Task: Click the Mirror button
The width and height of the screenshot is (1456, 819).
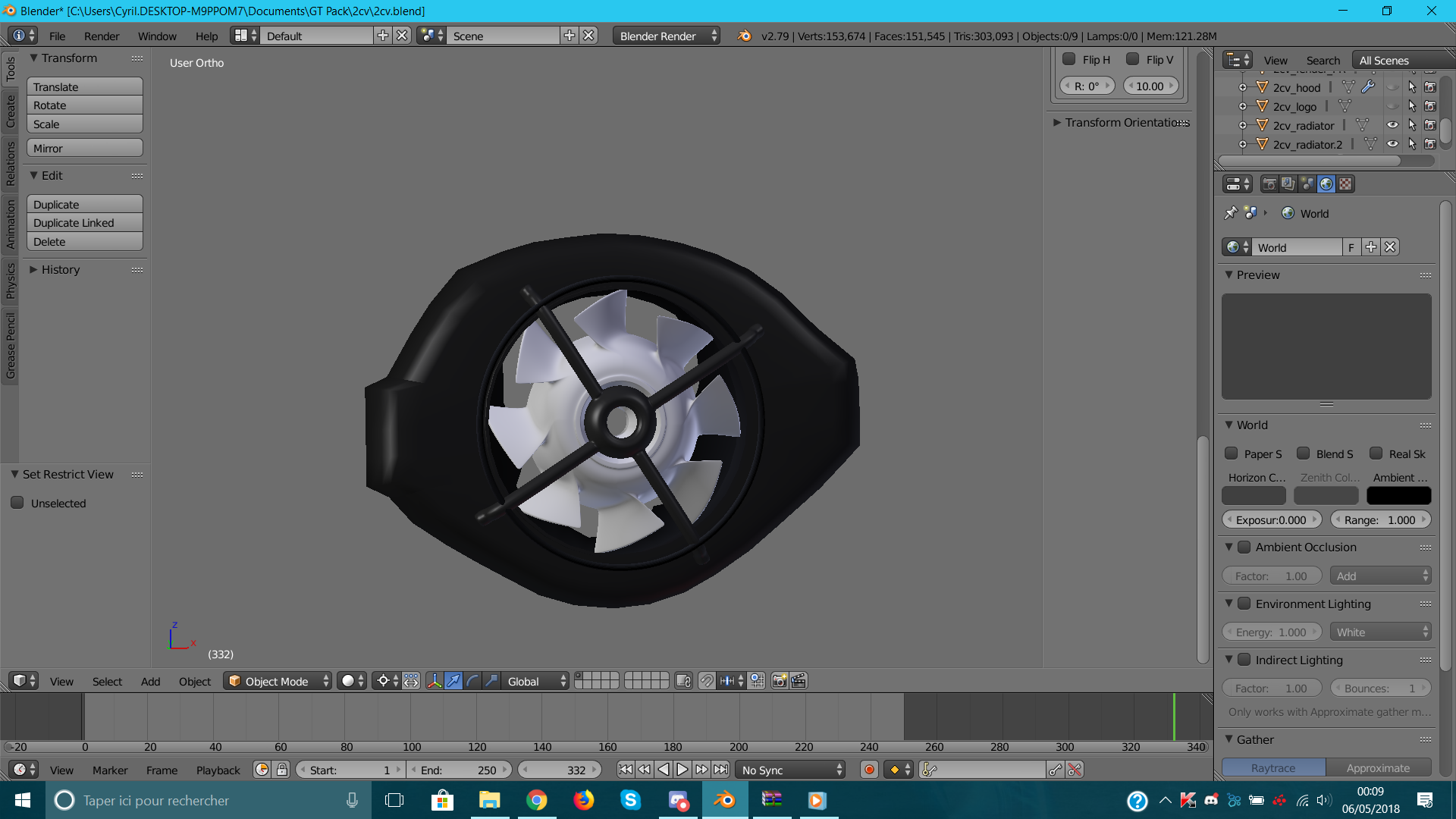Action: pos(85,148)
